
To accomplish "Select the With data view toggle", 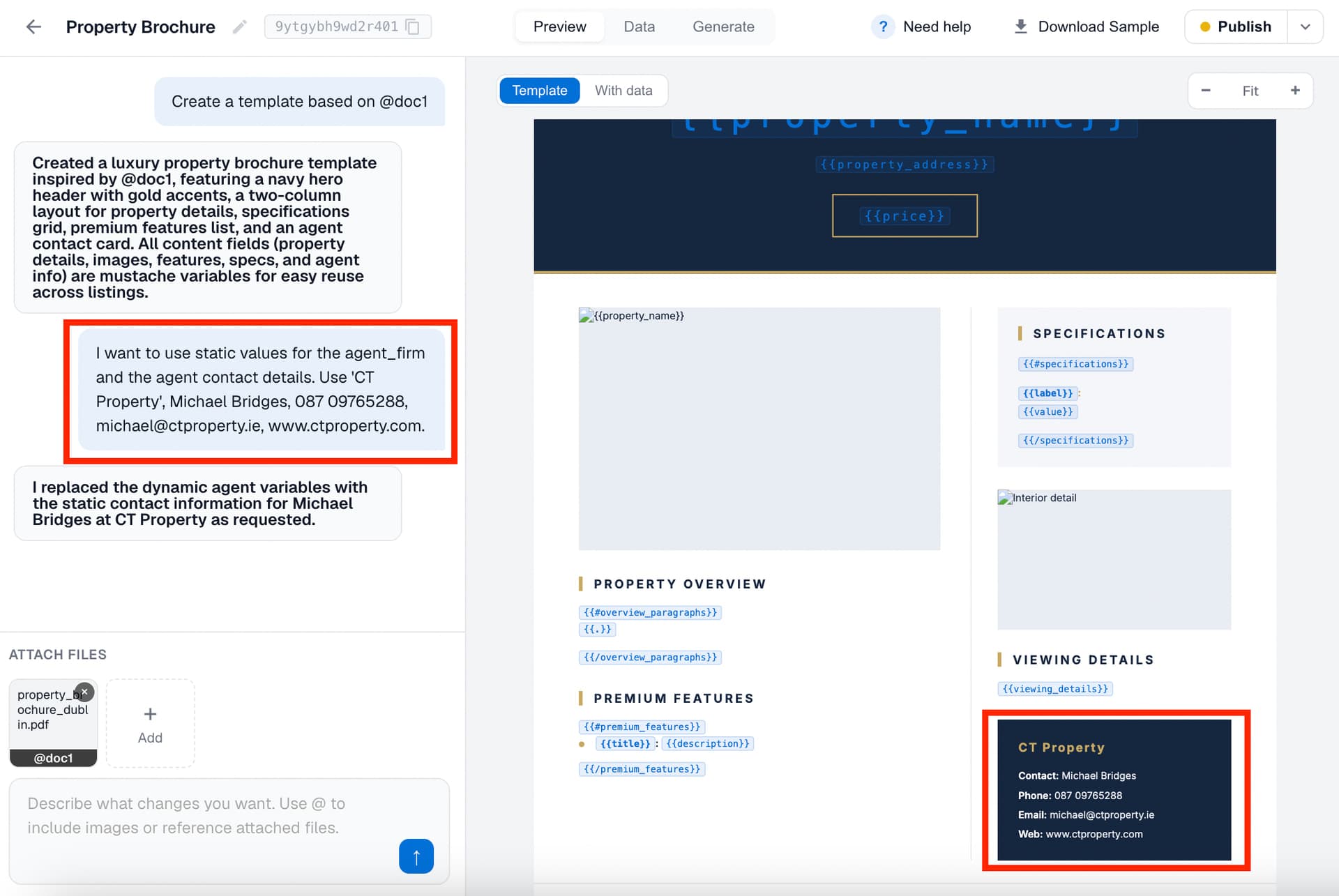I will [623, 91].
